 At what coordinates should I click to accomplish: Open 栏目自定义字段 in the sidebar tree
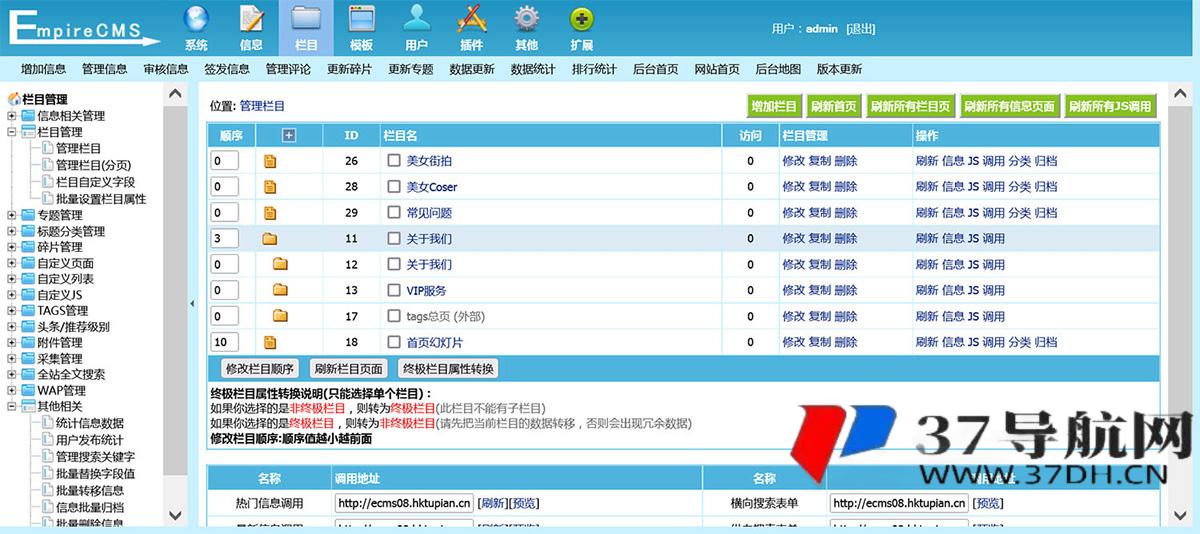95,182
